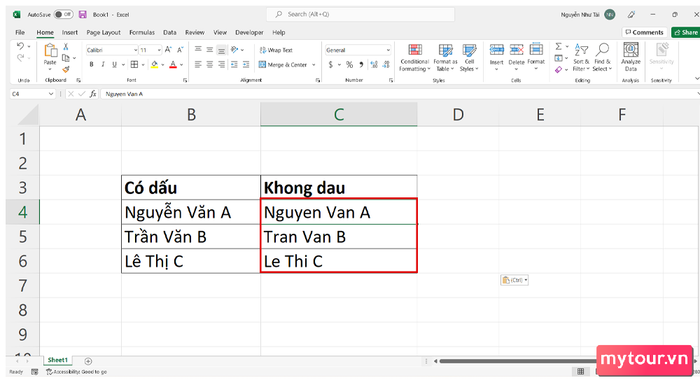Switch to the Data tab
700x385 pixels.
coord(170,33)
